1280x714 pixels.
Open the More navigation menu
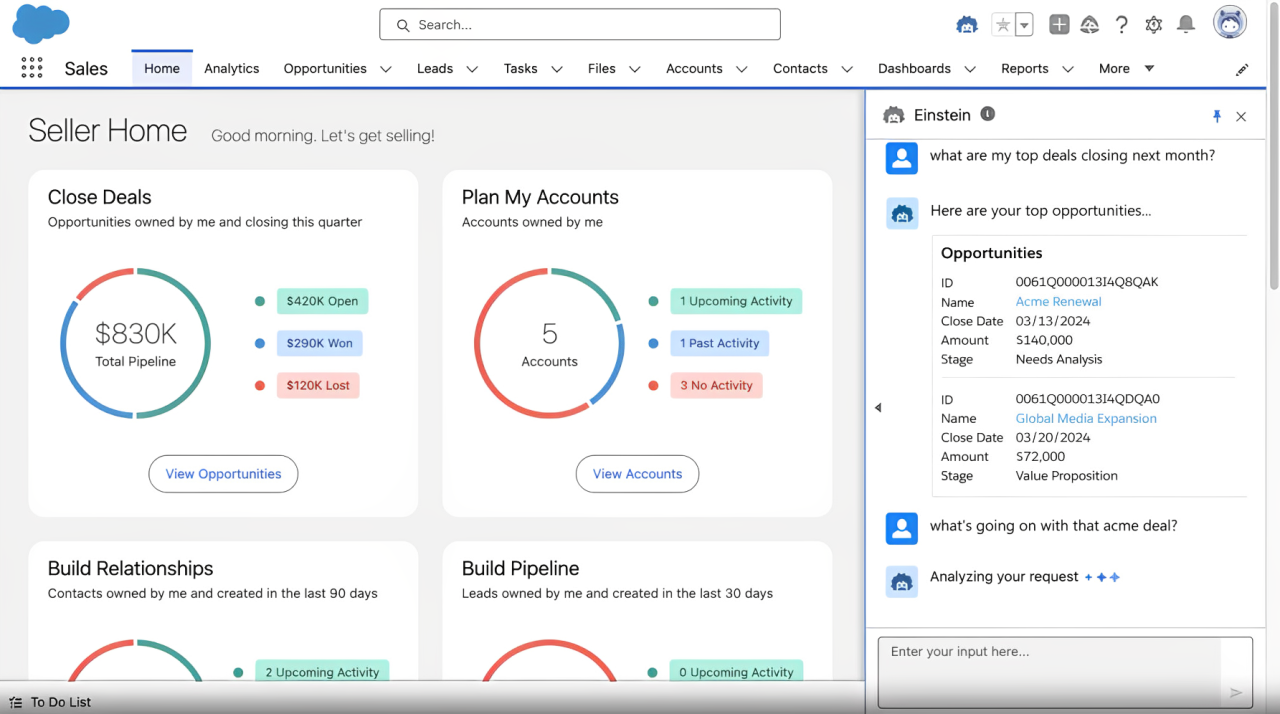point(1126,68)
